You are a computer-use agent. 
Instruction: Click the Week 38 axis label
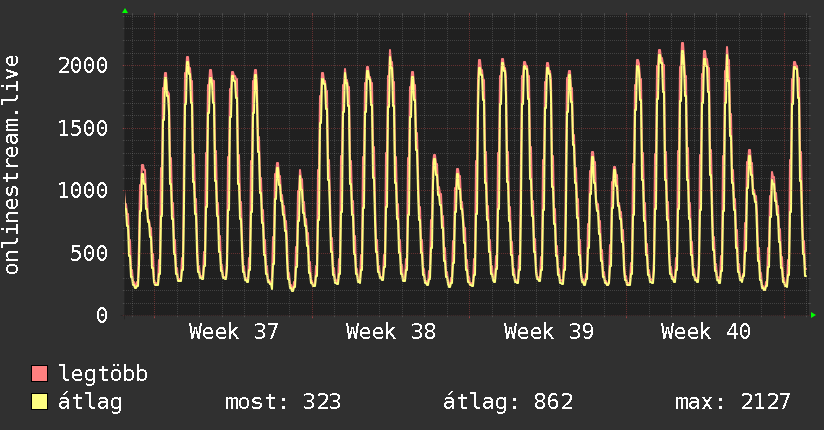391,332
